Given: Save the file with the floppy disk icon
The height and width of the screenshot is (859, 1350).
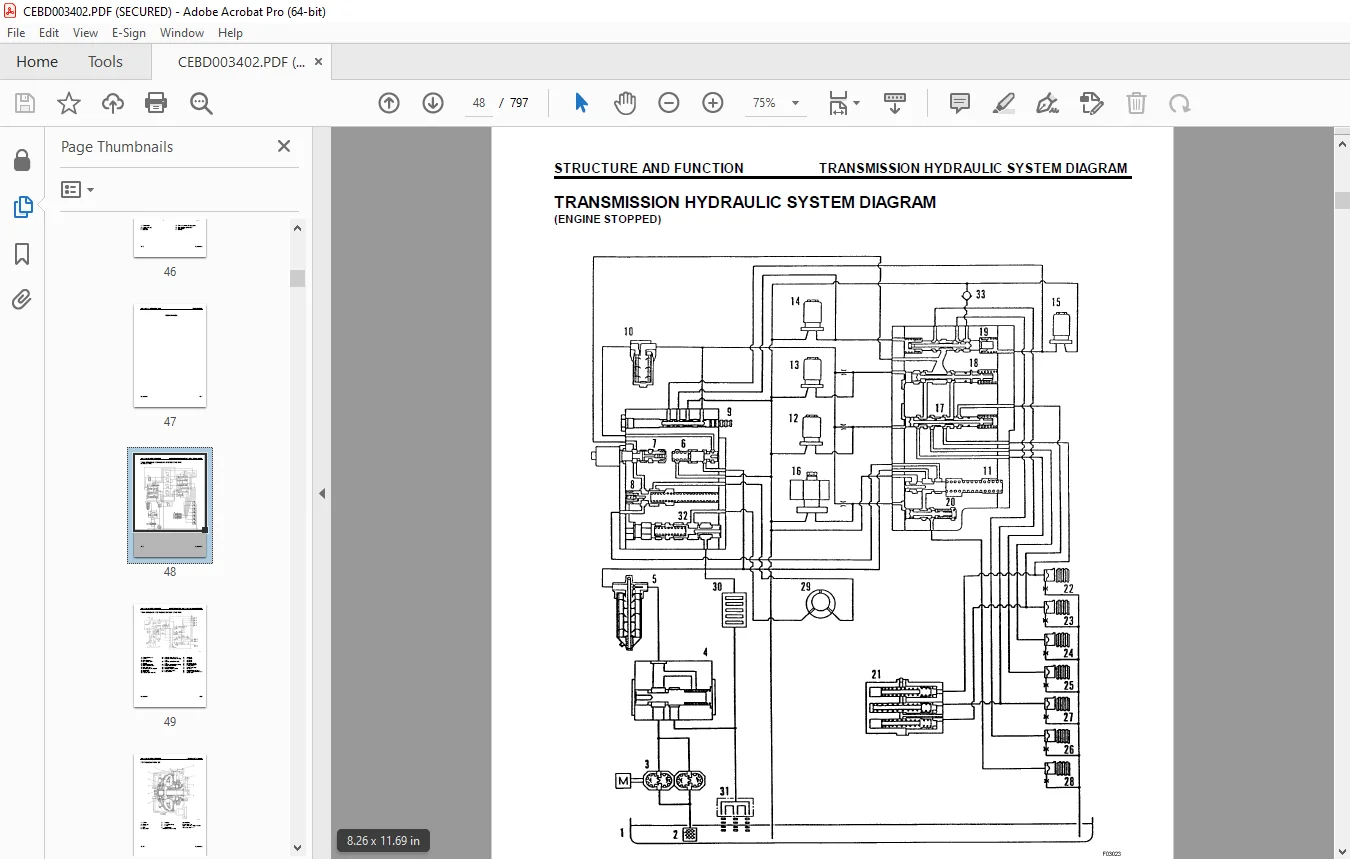Looking at the screenshot, I should pyautogui.click(x=25, y=103).
